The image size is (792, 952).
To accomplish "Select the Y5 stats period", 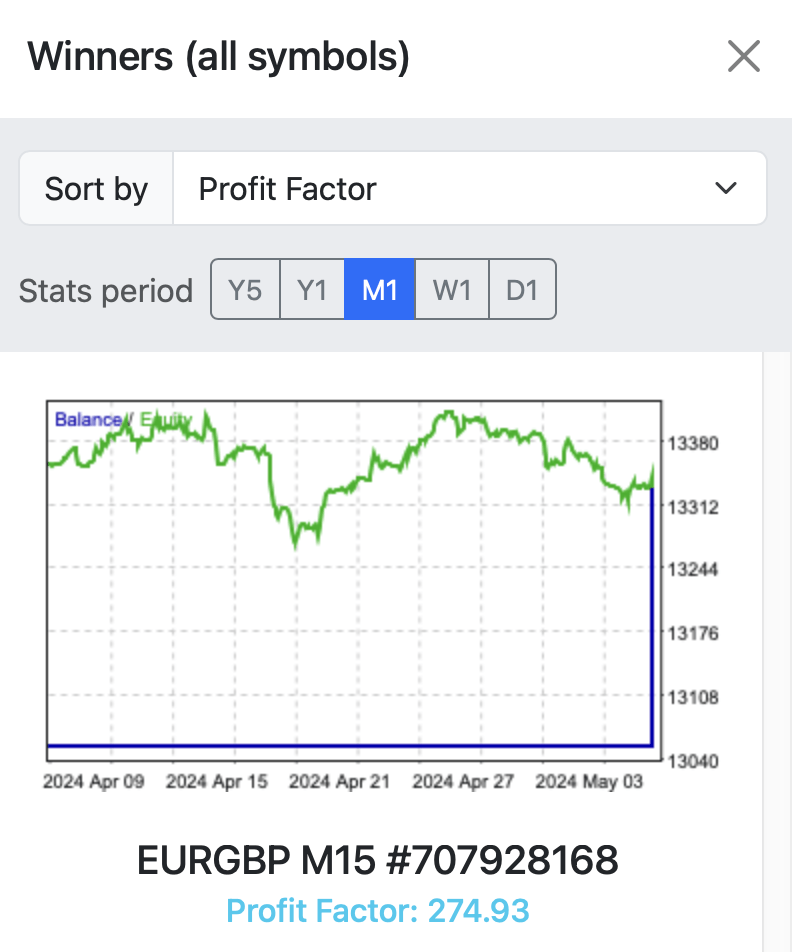I will click(245, 290).
